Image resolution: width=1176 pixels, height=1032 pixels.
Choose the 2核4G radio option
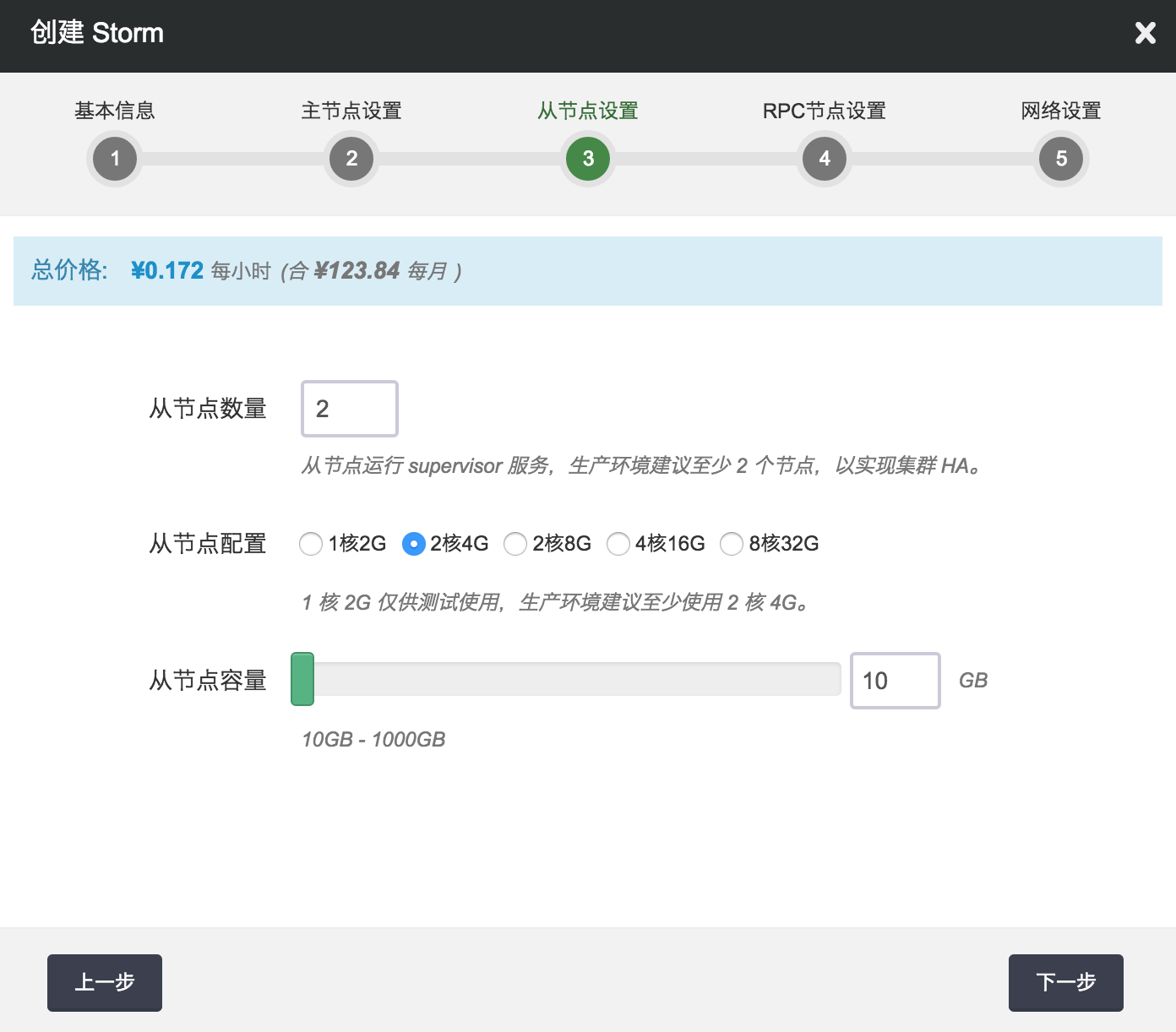413,544
